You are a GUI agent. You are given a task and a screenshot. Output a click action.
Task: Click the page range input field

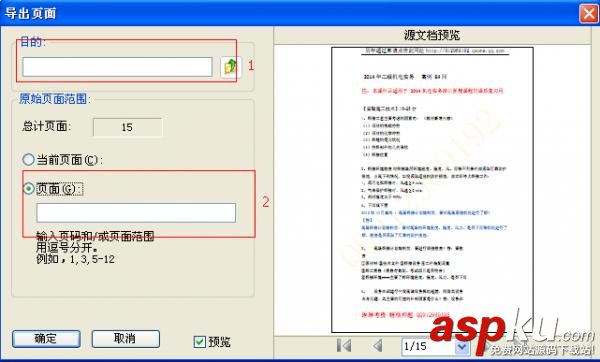point(136,213)
